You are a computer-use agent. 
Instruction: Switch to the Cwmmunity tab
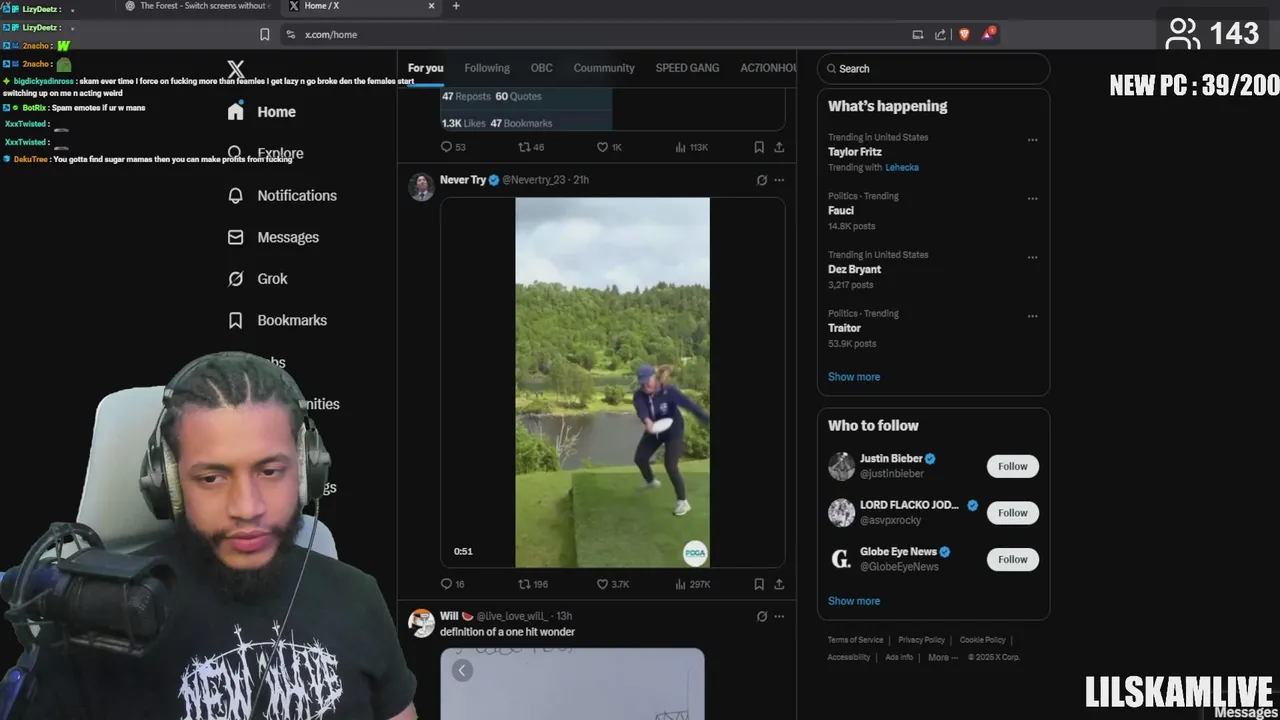(604, 68)
